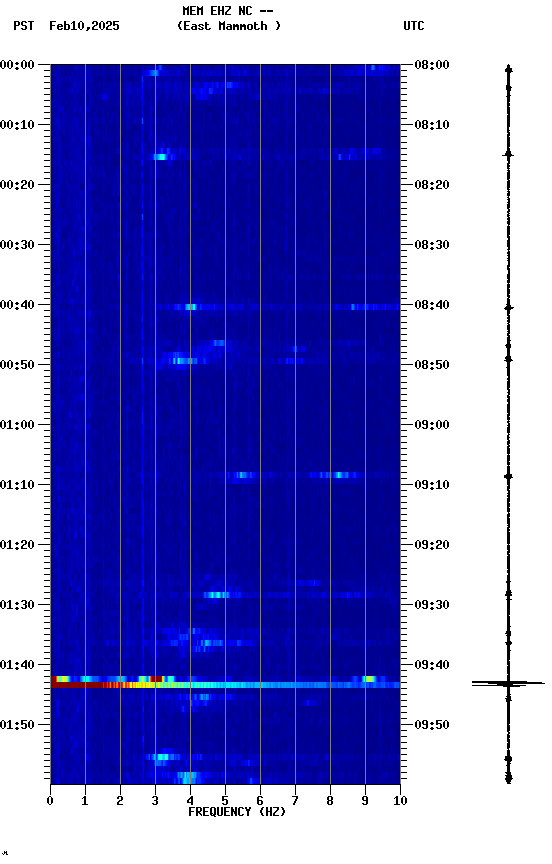Click the 08:40 UTC time label
The image size is (552, 864).
(432, 305)
